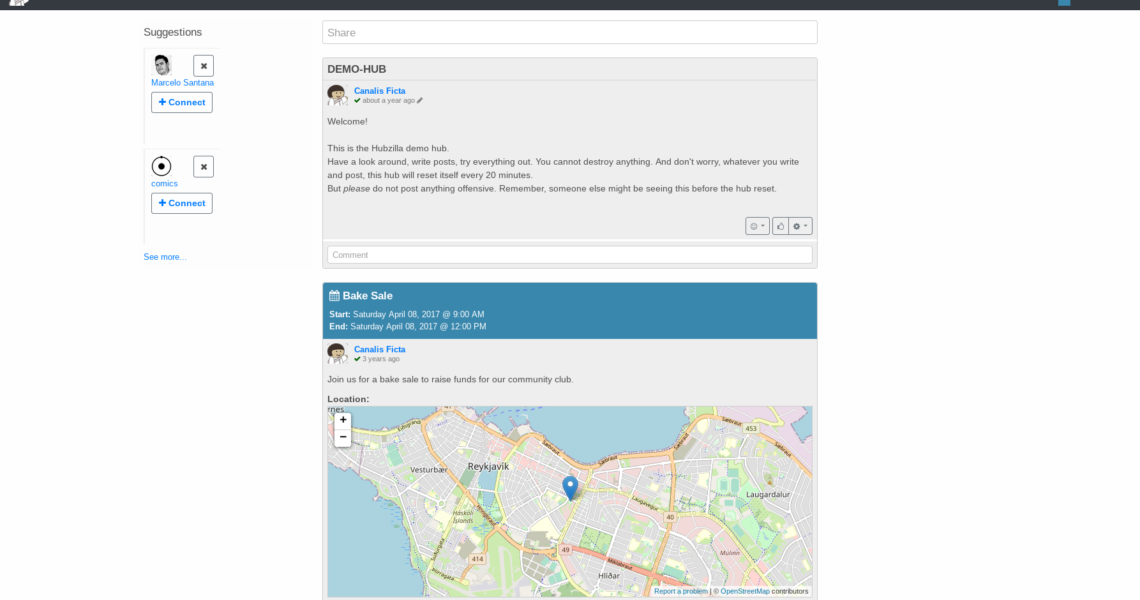The width and height of the screenshot is (1140, 600).
Task: Click the Share post input field
Action: click(x=569, y=32)
